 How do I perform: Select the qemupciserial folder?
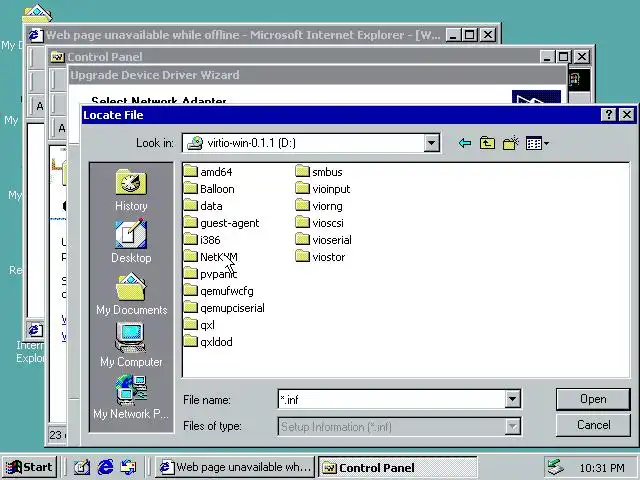224,308
